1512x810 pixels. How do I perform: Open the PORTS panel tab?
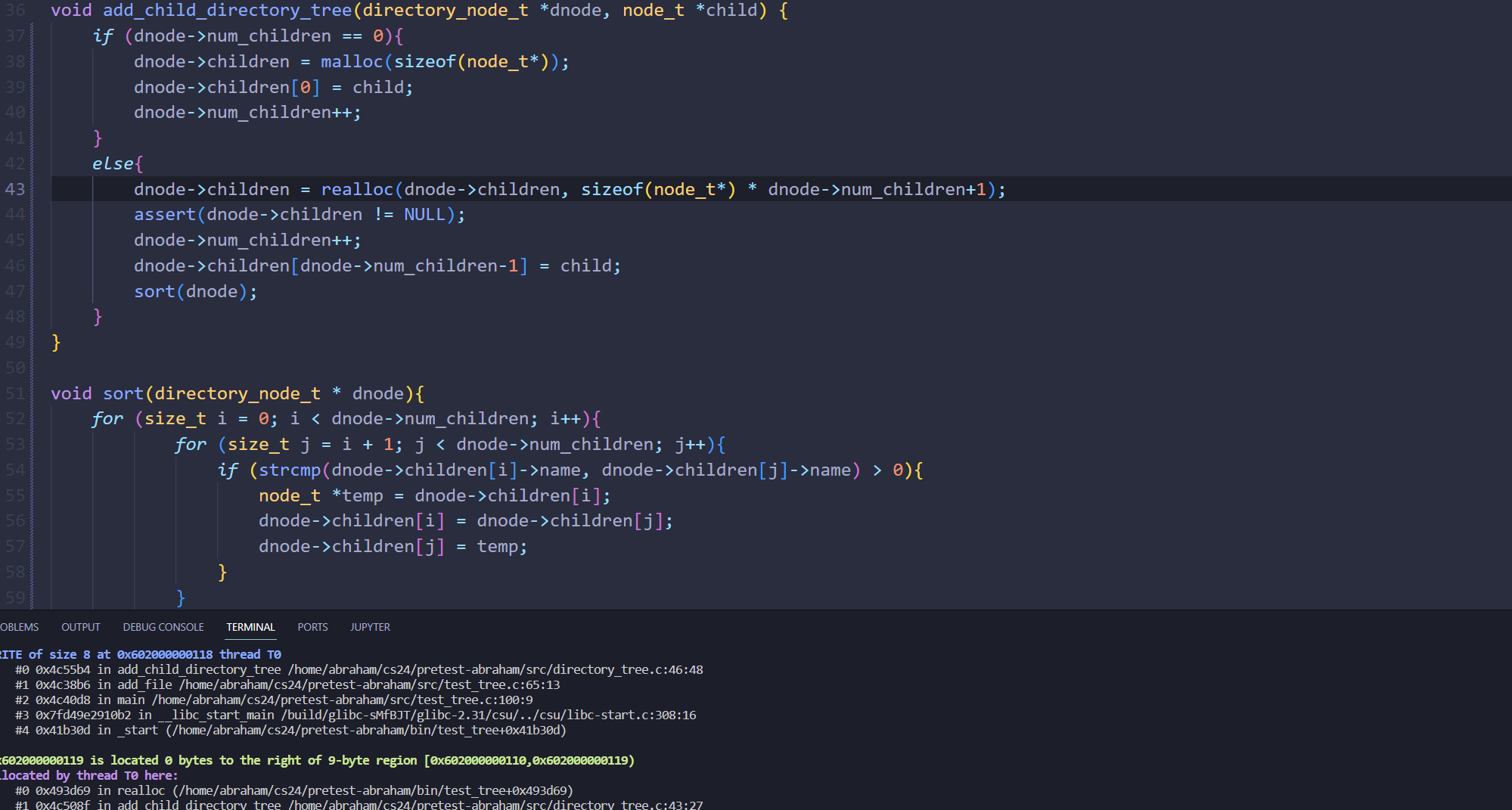(312, 627)
